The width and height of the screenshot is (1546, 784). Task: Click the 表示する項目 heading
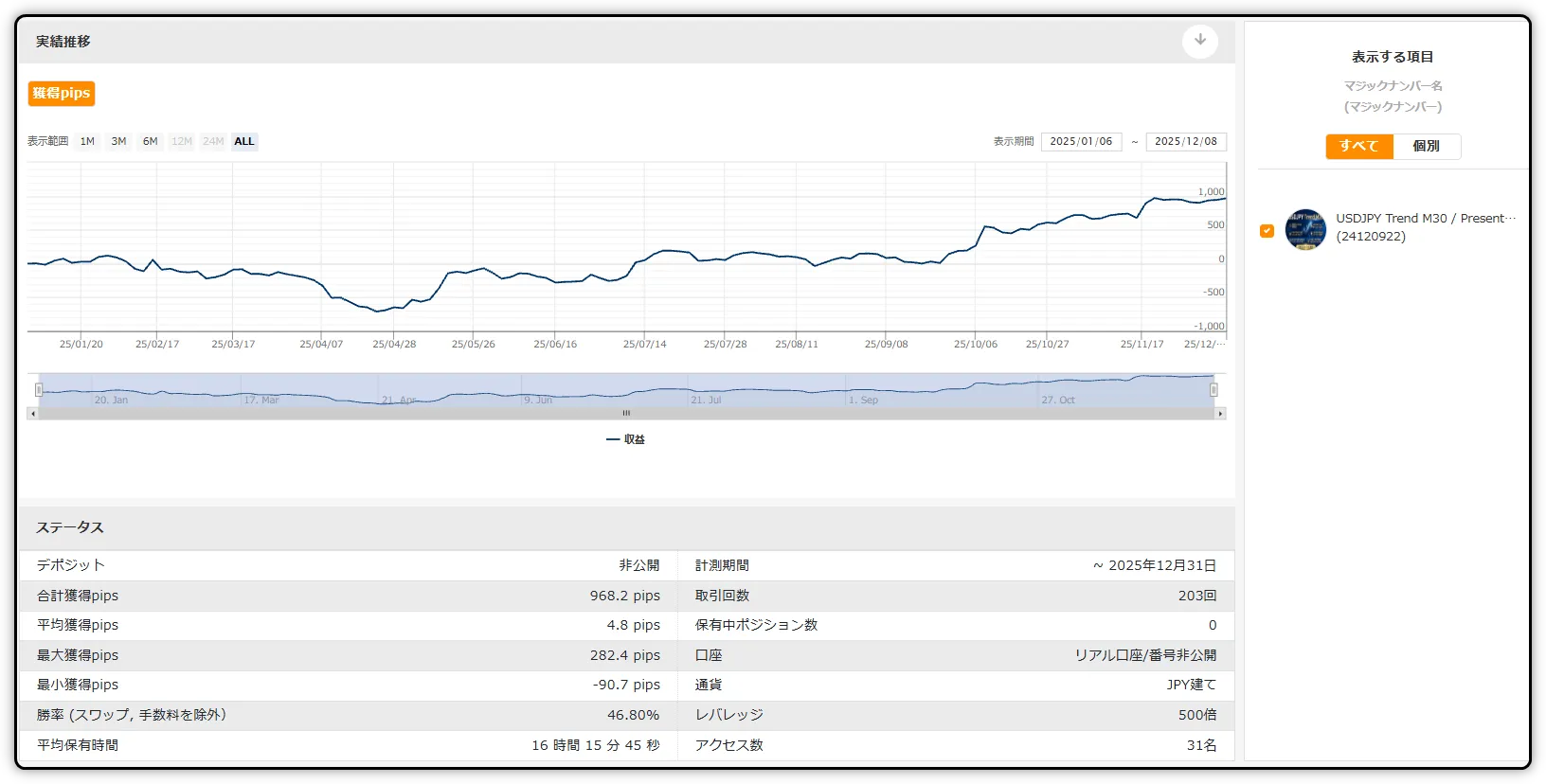1393,57
